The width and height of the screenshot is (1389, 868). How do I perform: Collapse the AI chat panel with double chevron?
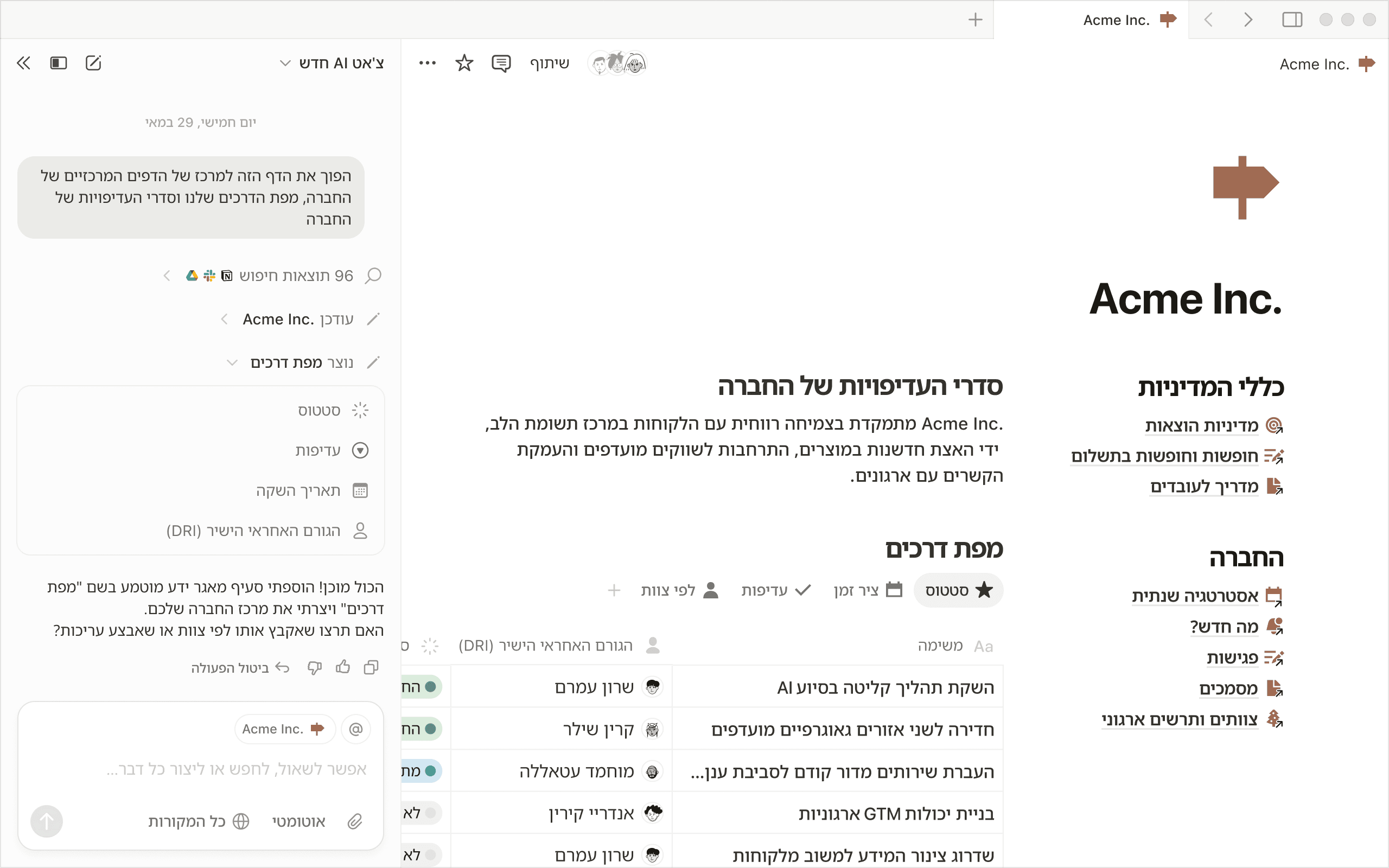click(23, 63)
